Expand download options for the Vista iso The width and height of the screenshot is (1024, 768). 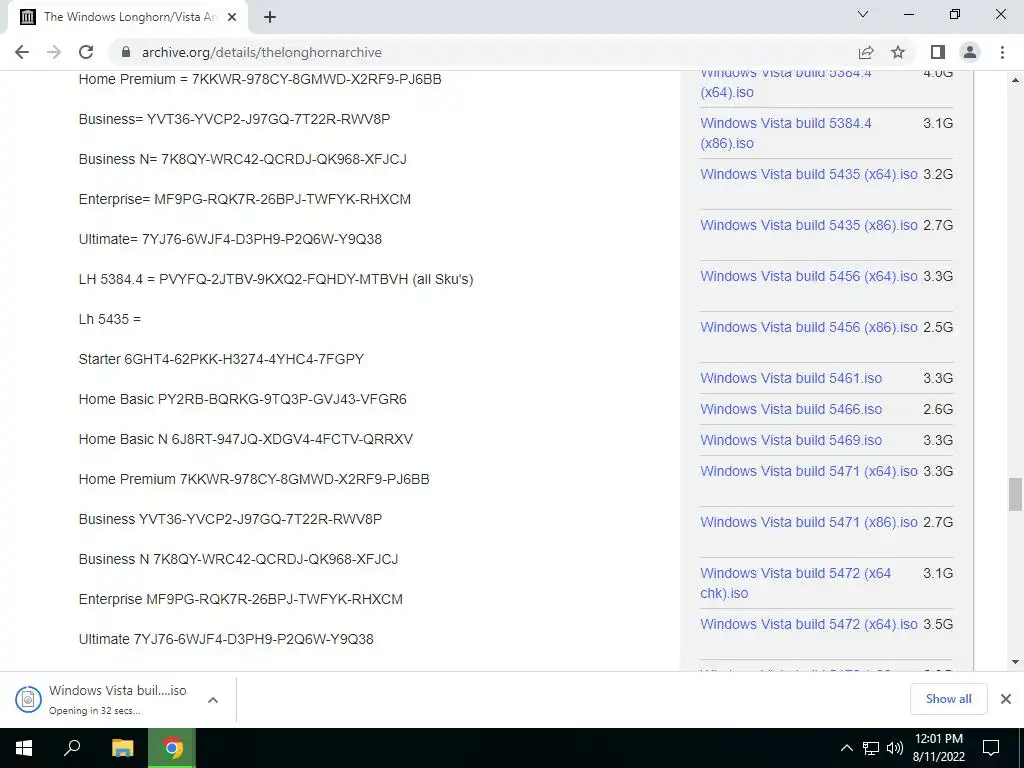[x=212, y=700]
